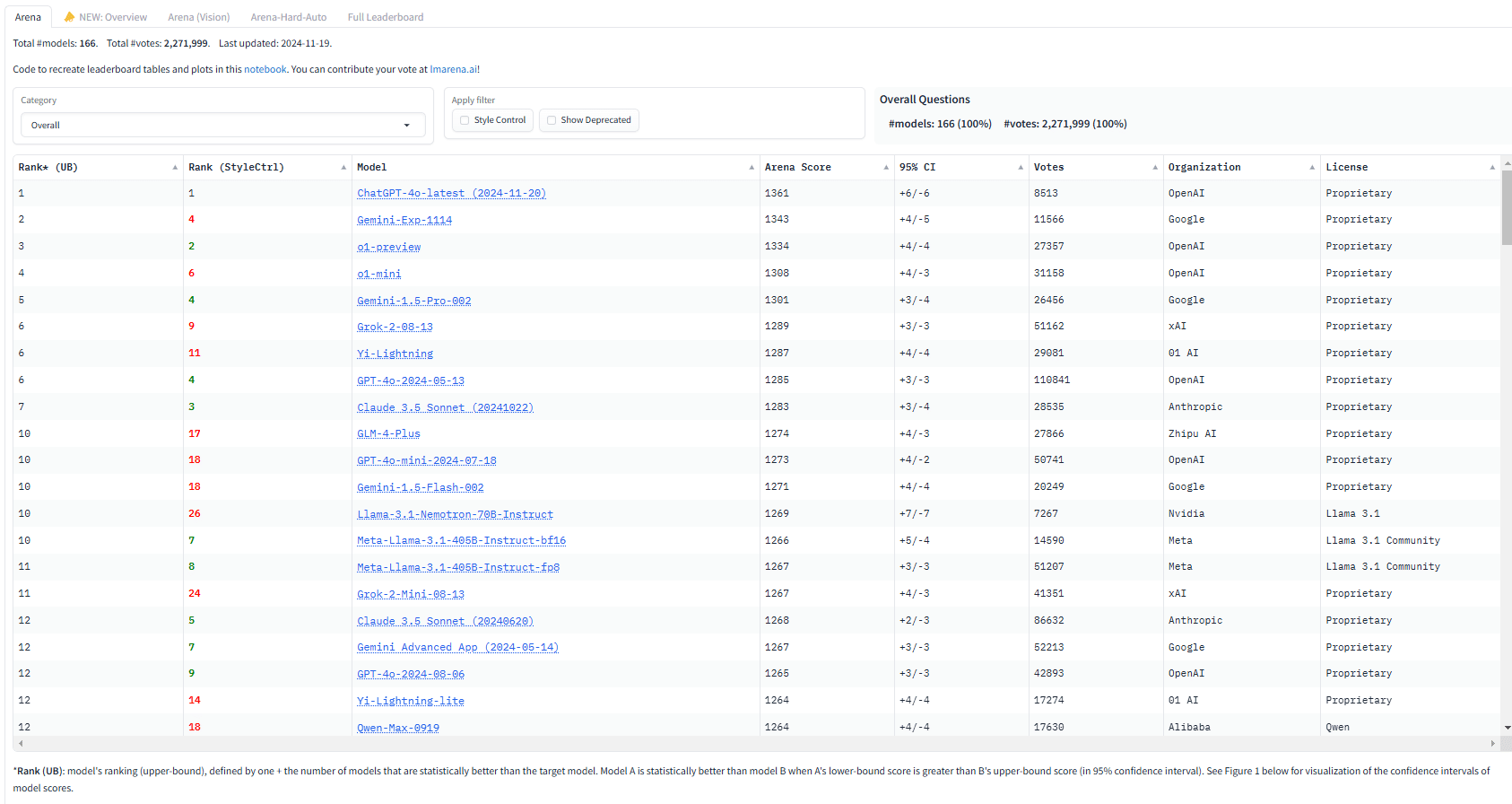
Task: Click sort arrow in Rank (StyleCtrl) header
Action: 343,168
